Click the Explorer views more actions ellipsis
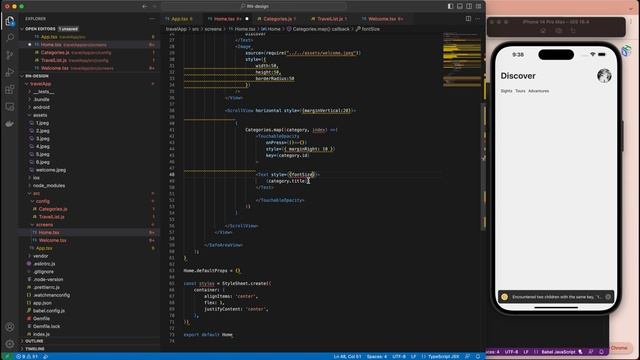 (x=152, y=19)
